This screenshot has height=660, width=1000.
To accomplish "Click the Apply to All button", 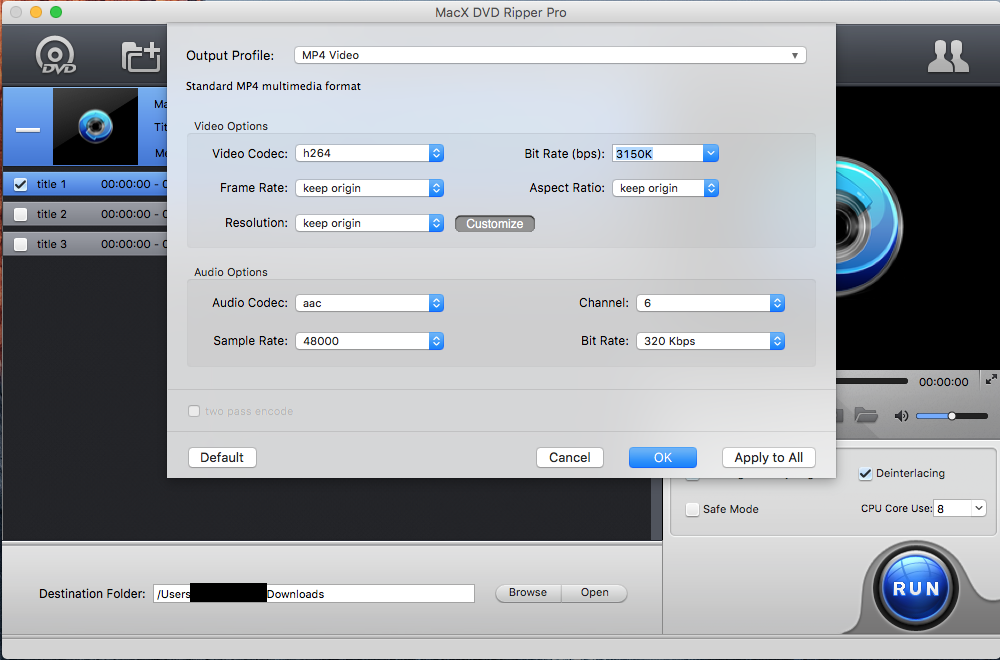I will point(768,458).
